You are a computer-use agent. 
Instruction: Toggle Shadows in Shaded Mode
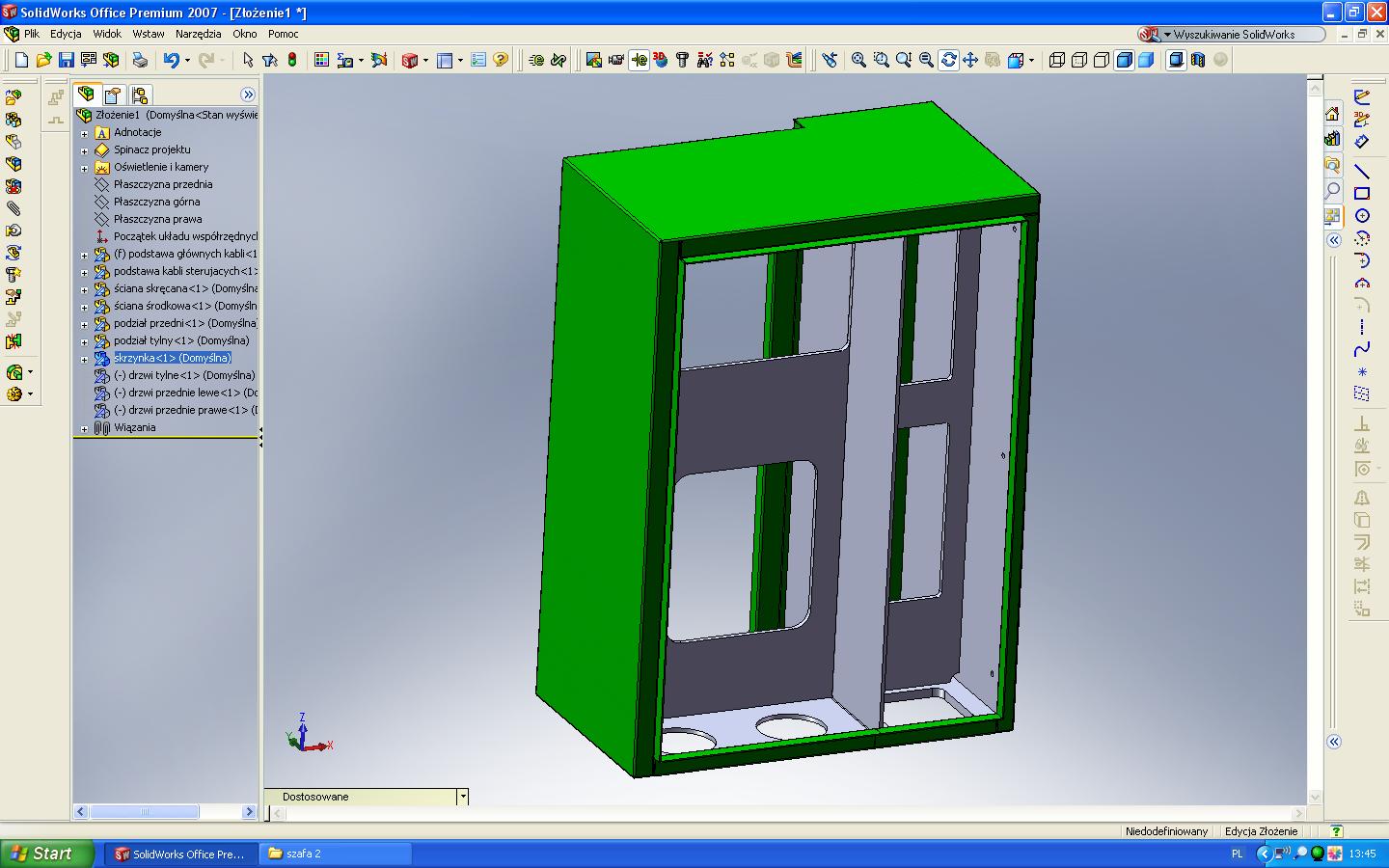click(x=1176, y=60)
